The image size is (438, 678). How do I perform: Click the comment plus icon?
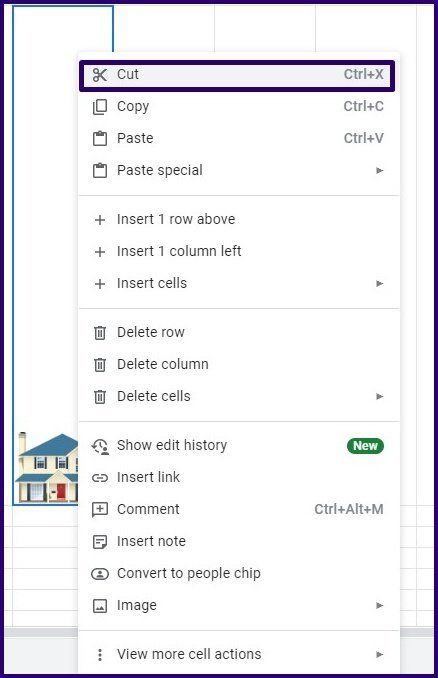pos(100,510)
